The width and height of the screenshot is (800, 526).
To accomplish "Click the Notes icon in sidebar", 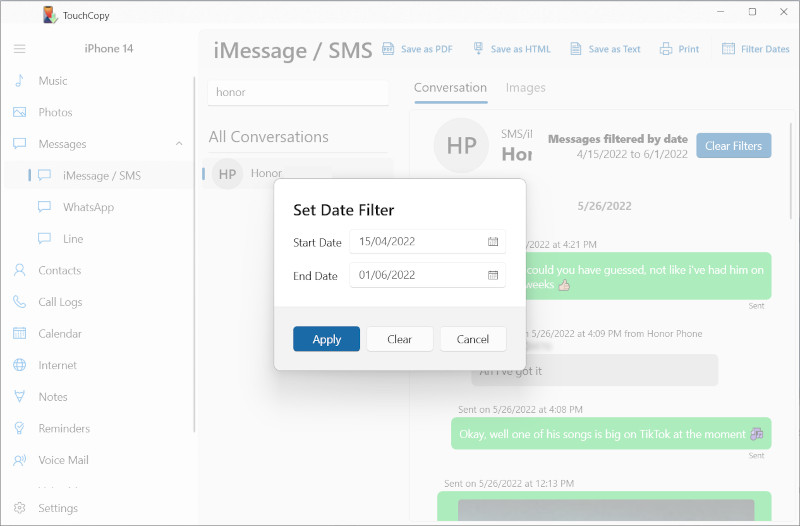I will [19, 396].
